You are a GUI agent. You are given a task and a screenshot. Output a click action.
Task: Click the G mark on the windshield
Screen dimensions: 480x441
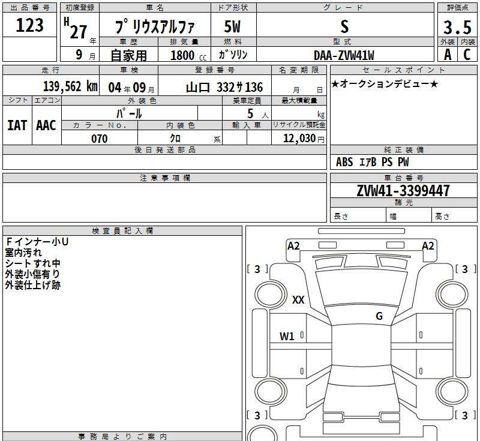(x=379, y=316)
